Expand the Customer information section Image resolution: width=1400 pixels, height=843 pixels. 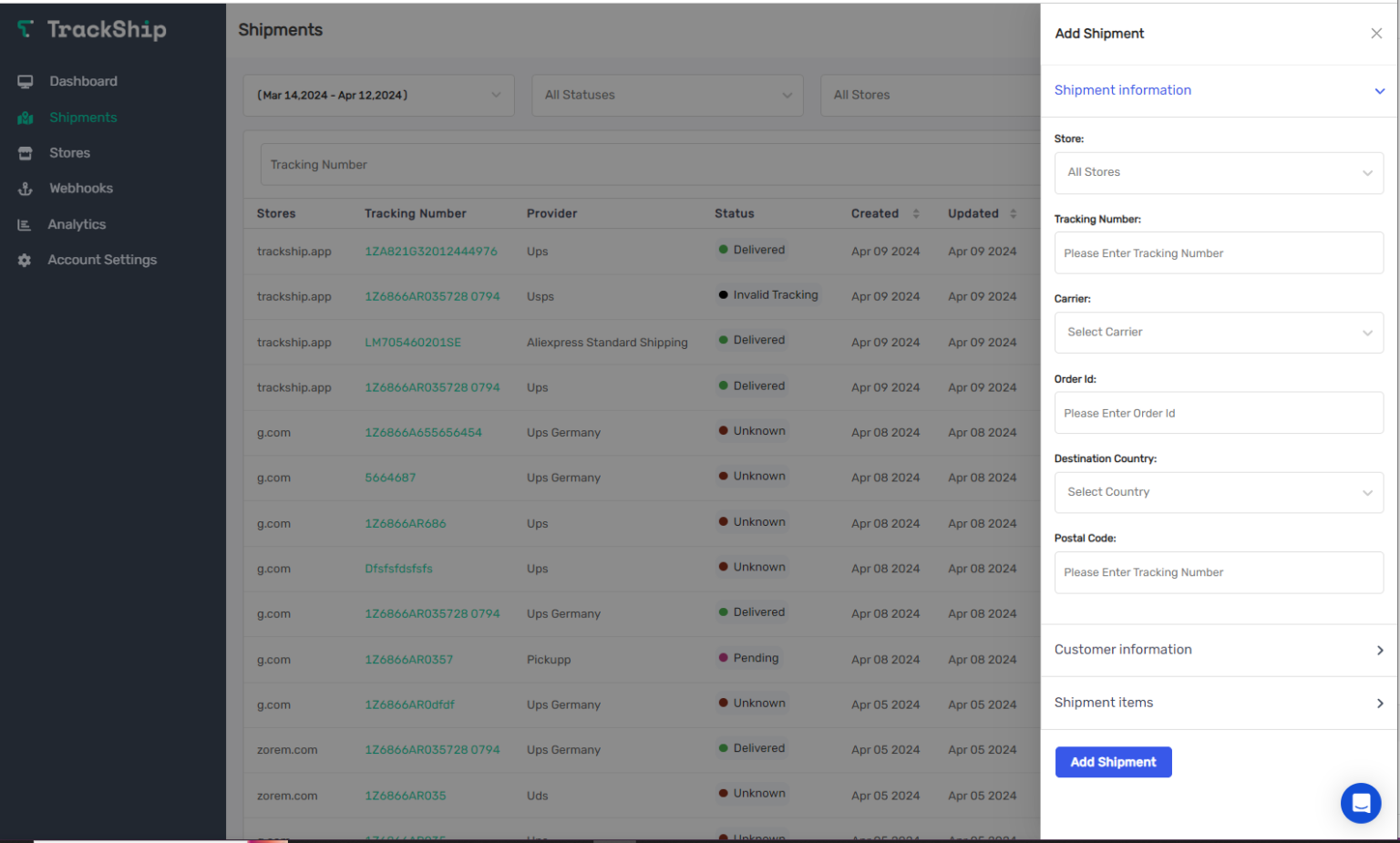[1219, 650]
